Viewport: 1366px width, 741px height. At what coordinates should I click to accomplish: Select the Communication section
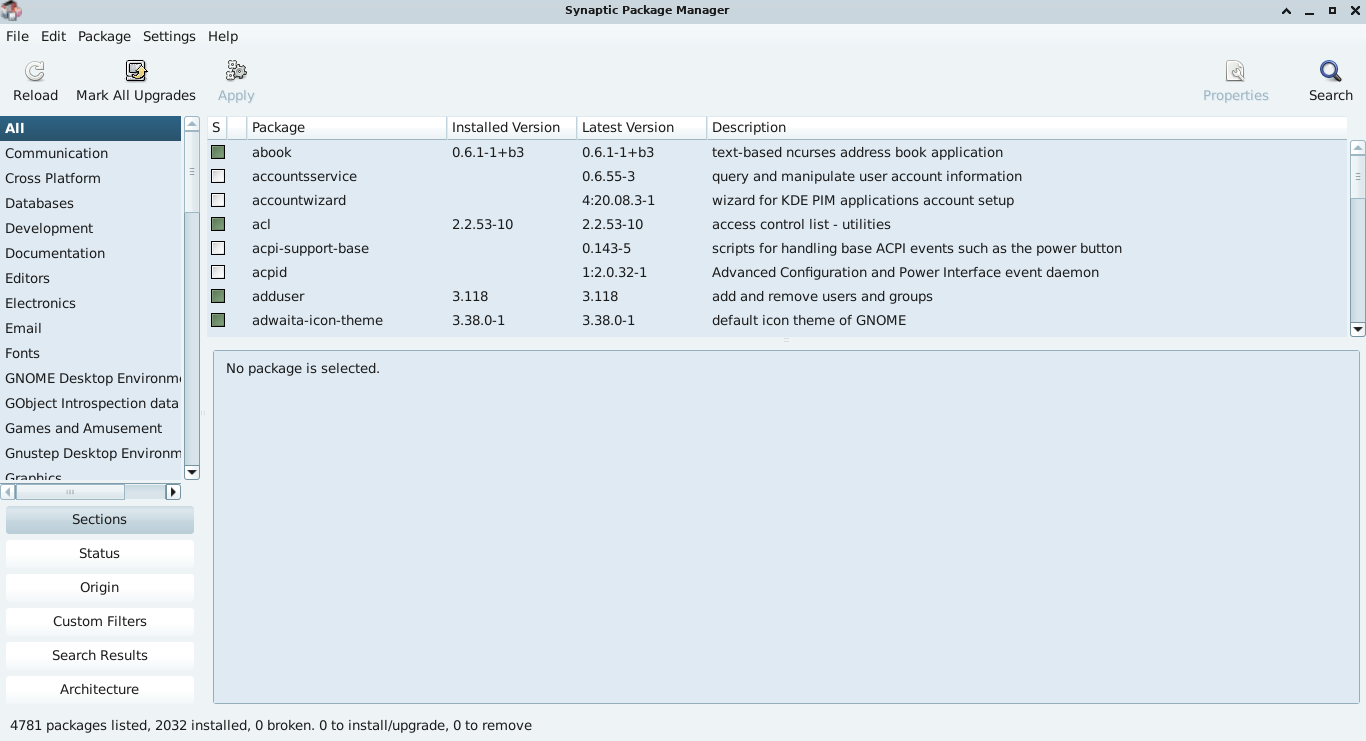56,153
